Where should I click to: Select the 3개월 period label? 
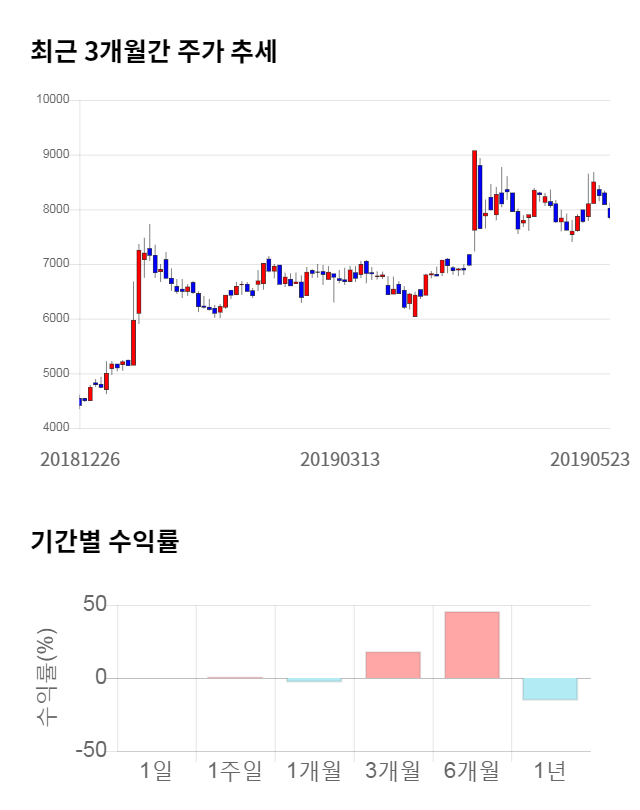pos(393,771)
